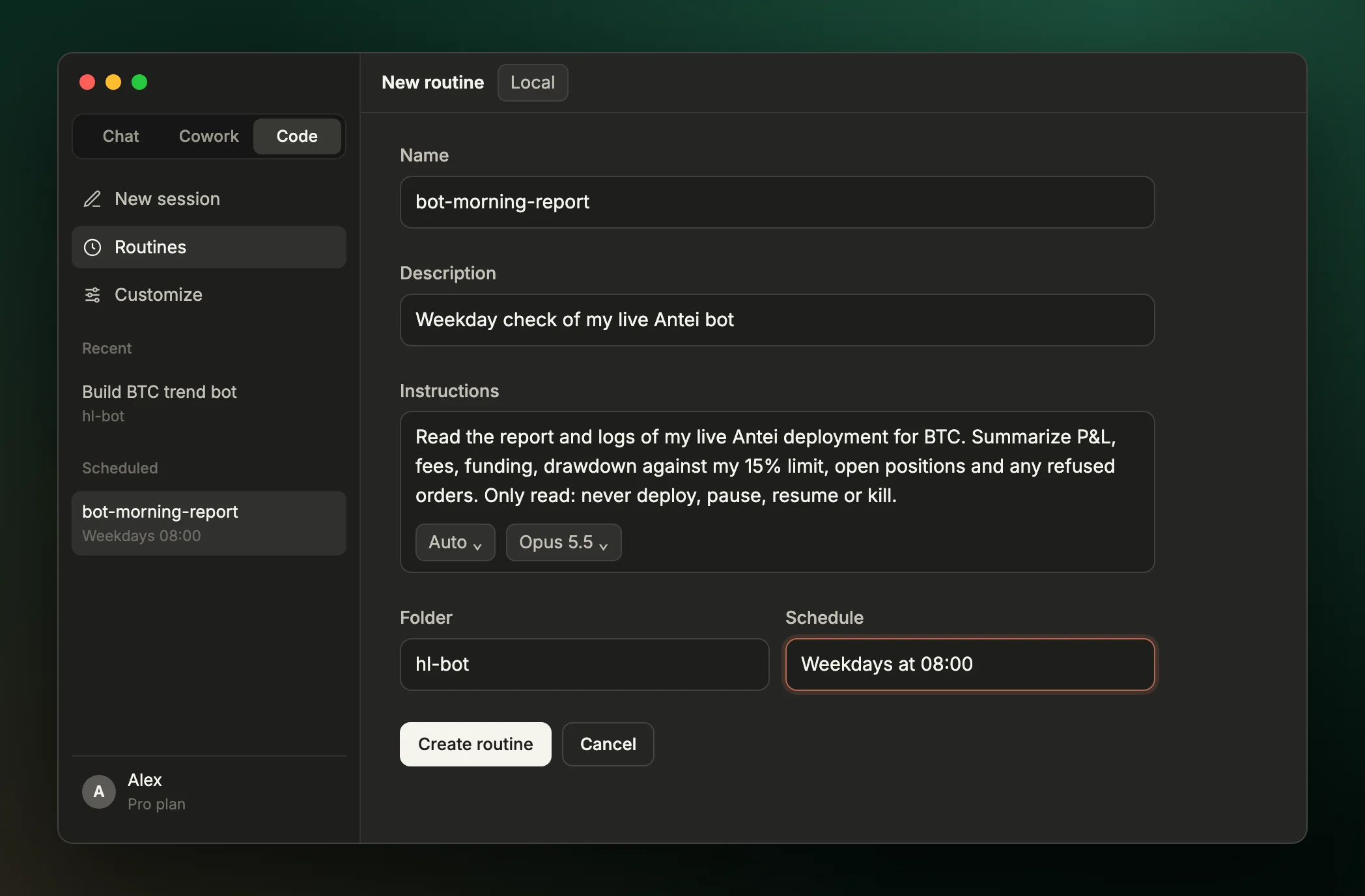1365x896 pixels.
Task: Select the Code tab
Action: 297,136
